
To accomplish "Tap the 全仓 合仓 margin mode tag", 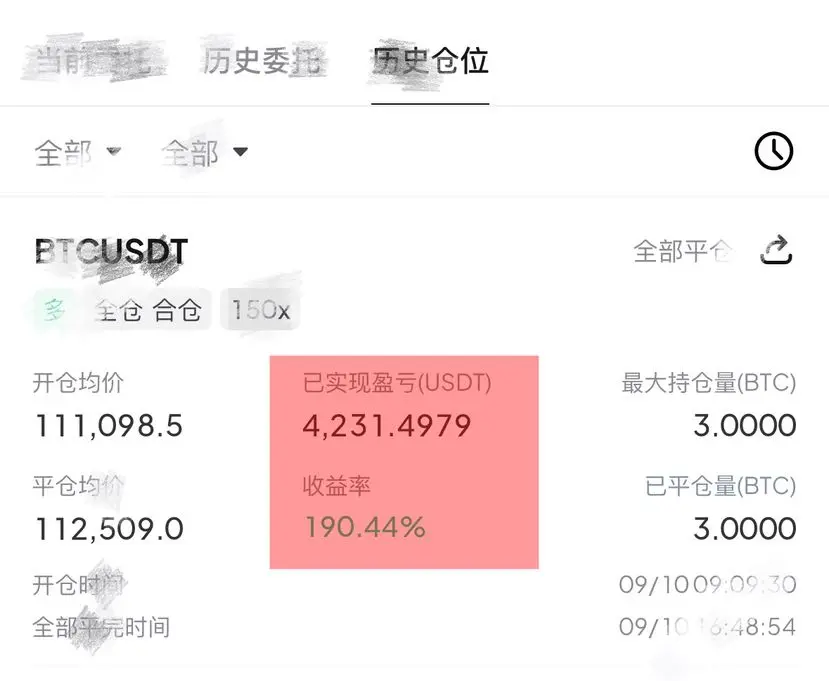I will (149, 310).
